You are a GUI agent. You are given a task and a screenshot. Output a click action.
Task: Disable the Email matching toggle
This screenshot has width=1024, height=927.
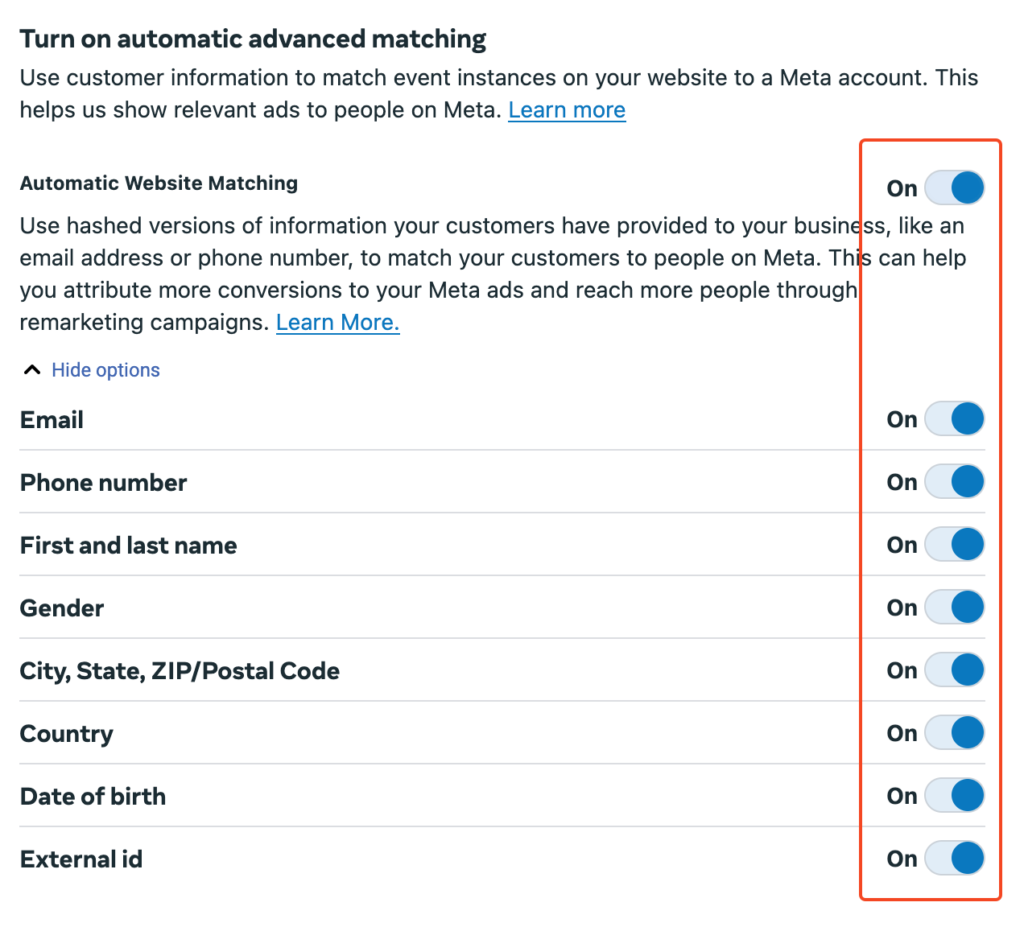954,419
